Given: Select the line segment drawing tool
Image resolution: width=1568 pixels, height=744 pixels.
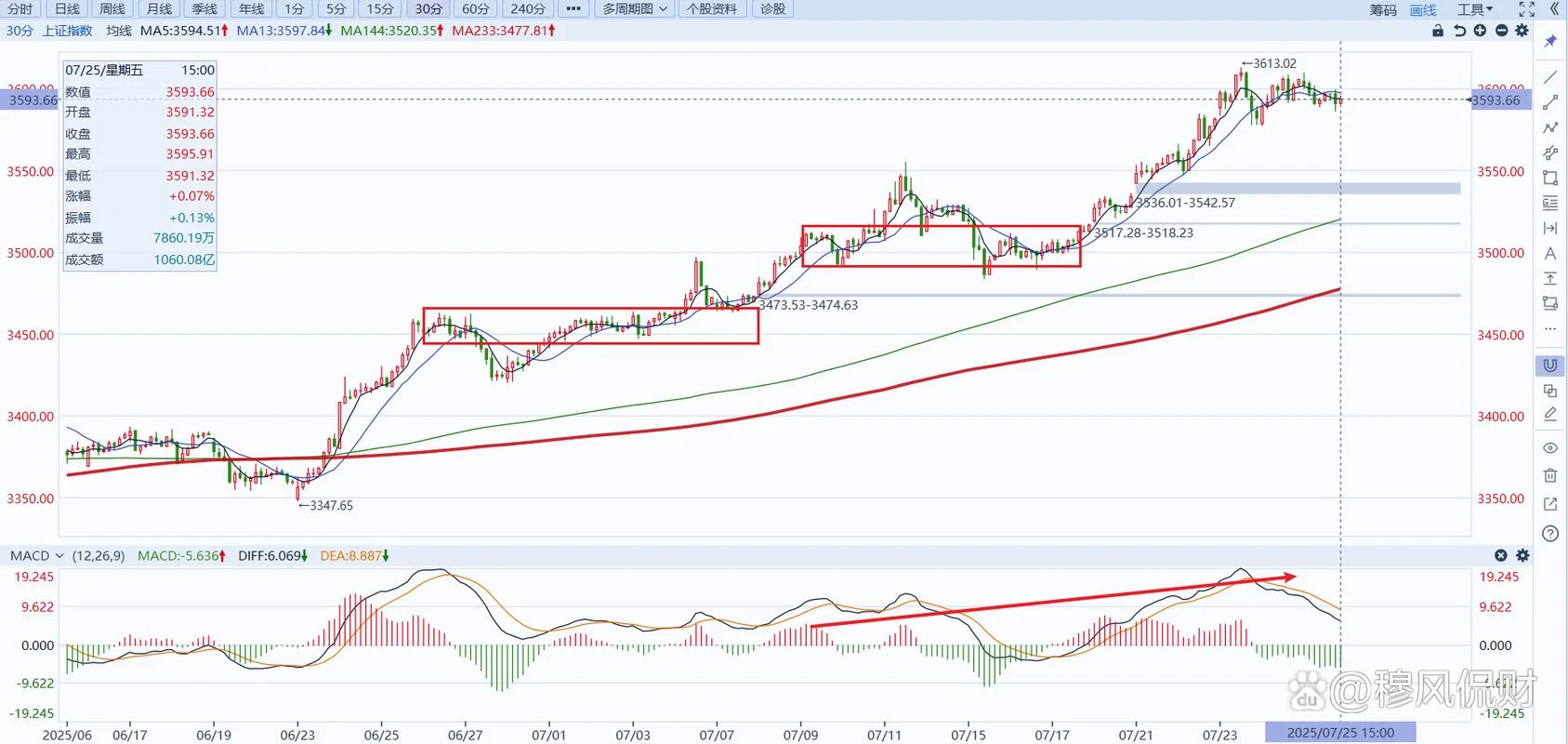Looking at the screenshot, I should coord(1550,102).
